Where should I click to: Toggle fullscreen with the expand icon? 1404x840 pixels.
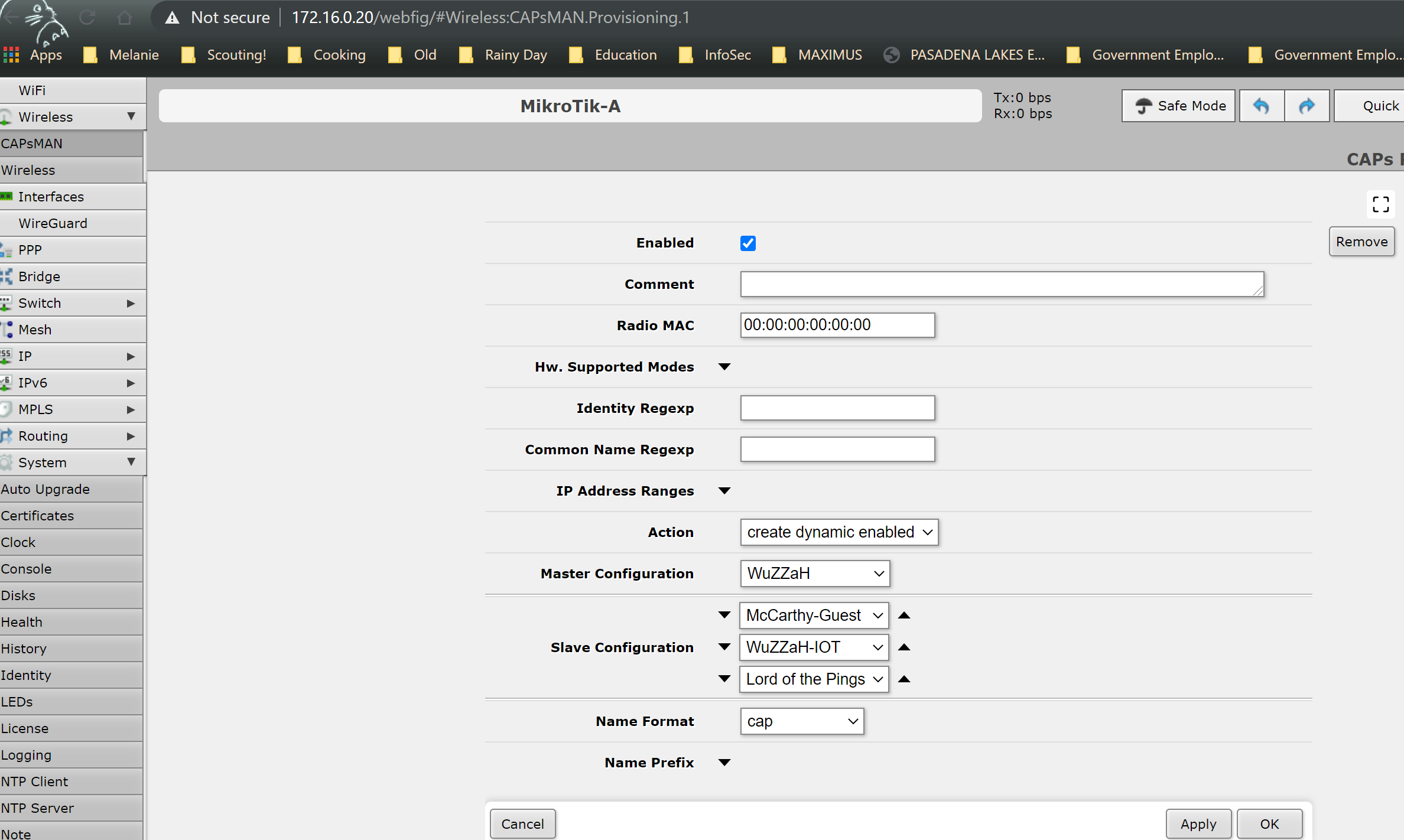click(x=1380, y=204)
